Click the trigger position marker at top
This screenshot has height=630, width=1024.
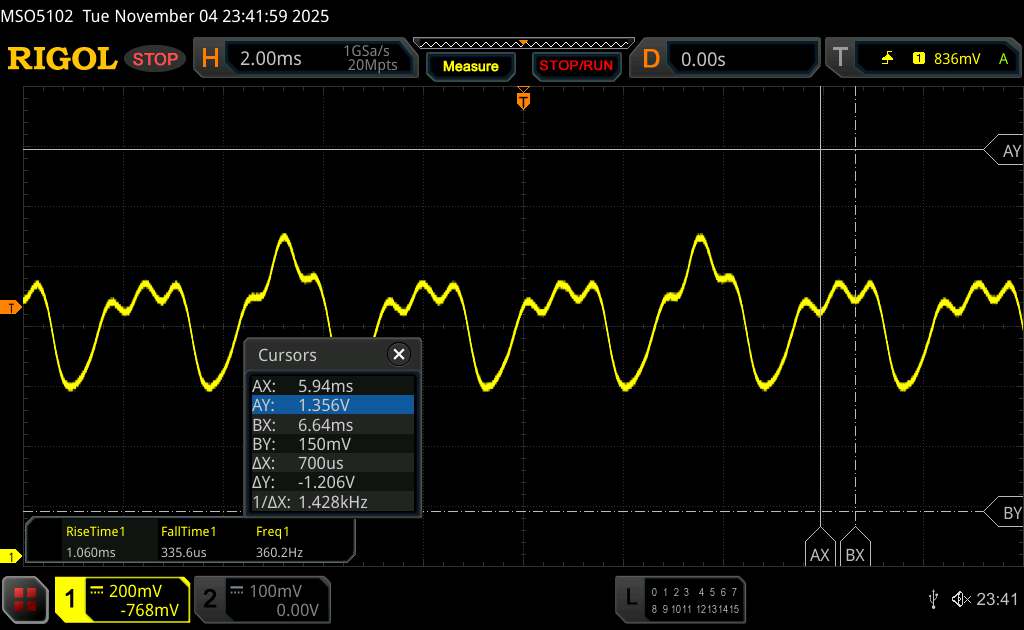pos(523,99)
